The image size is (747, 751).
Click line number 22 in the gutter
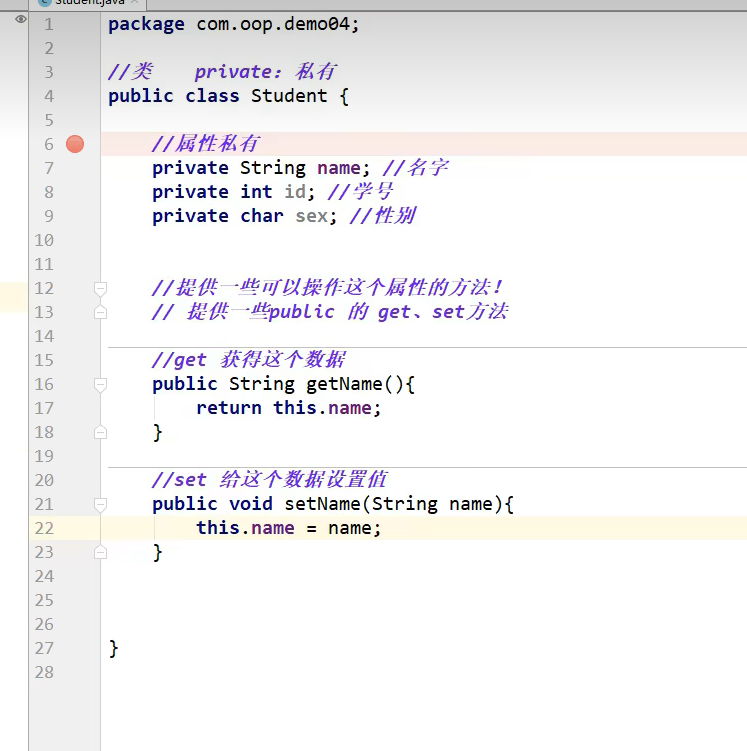[44, 528]
